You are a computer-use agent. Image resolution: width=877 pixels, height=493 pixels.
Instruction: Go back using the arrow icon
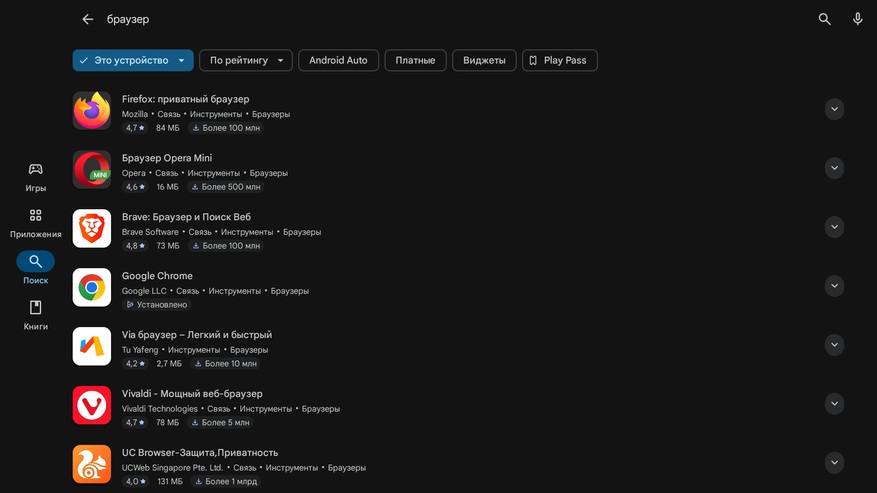pyautogui.click(x=88, y=19)
